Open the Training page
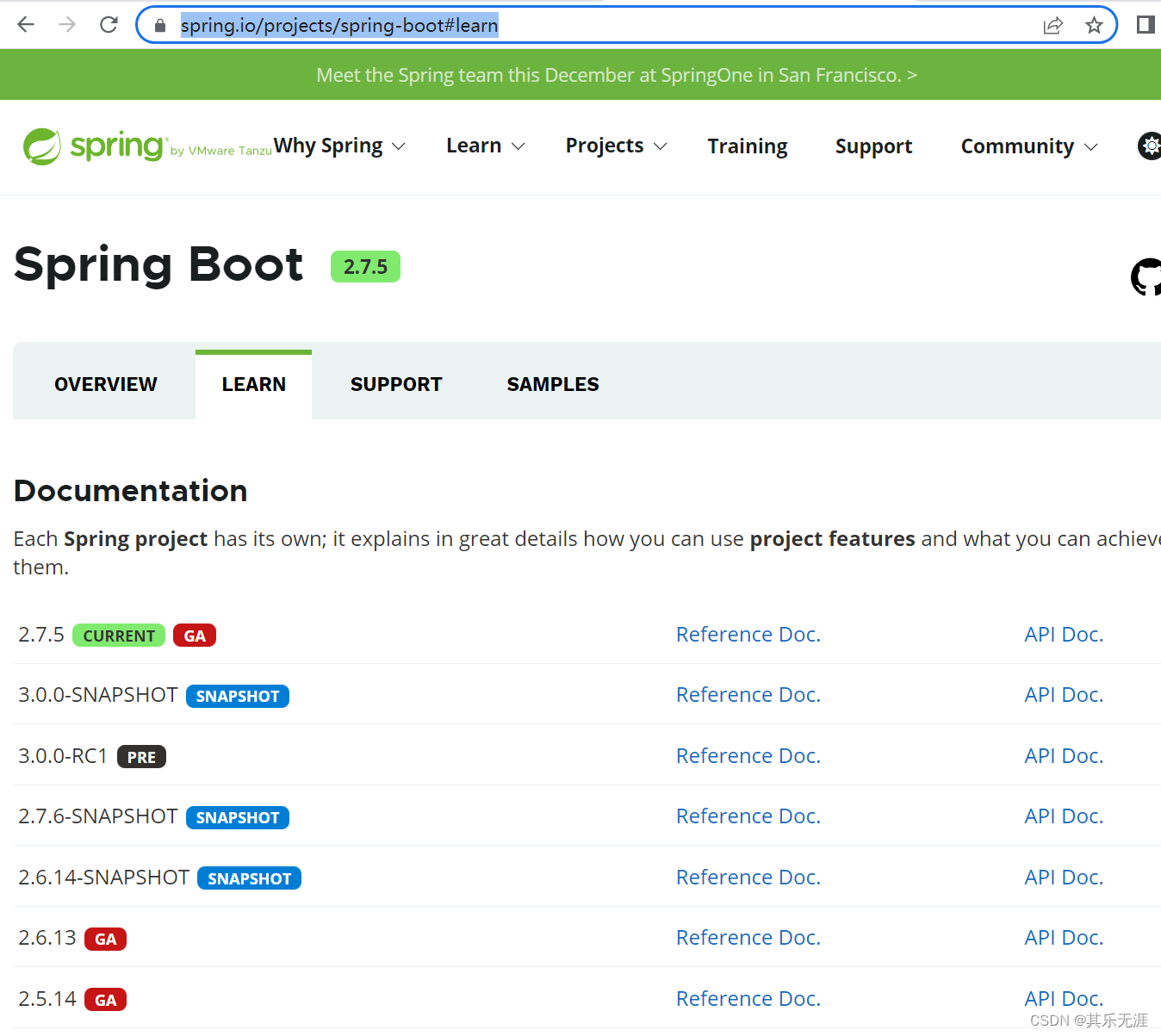 [748, 146]
